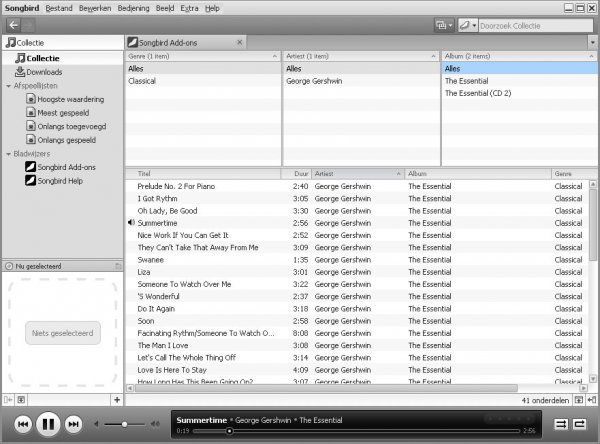Collapse the Bladwijzers section
The height and width of the screenshot is (444, 600).
coord(7,153)
